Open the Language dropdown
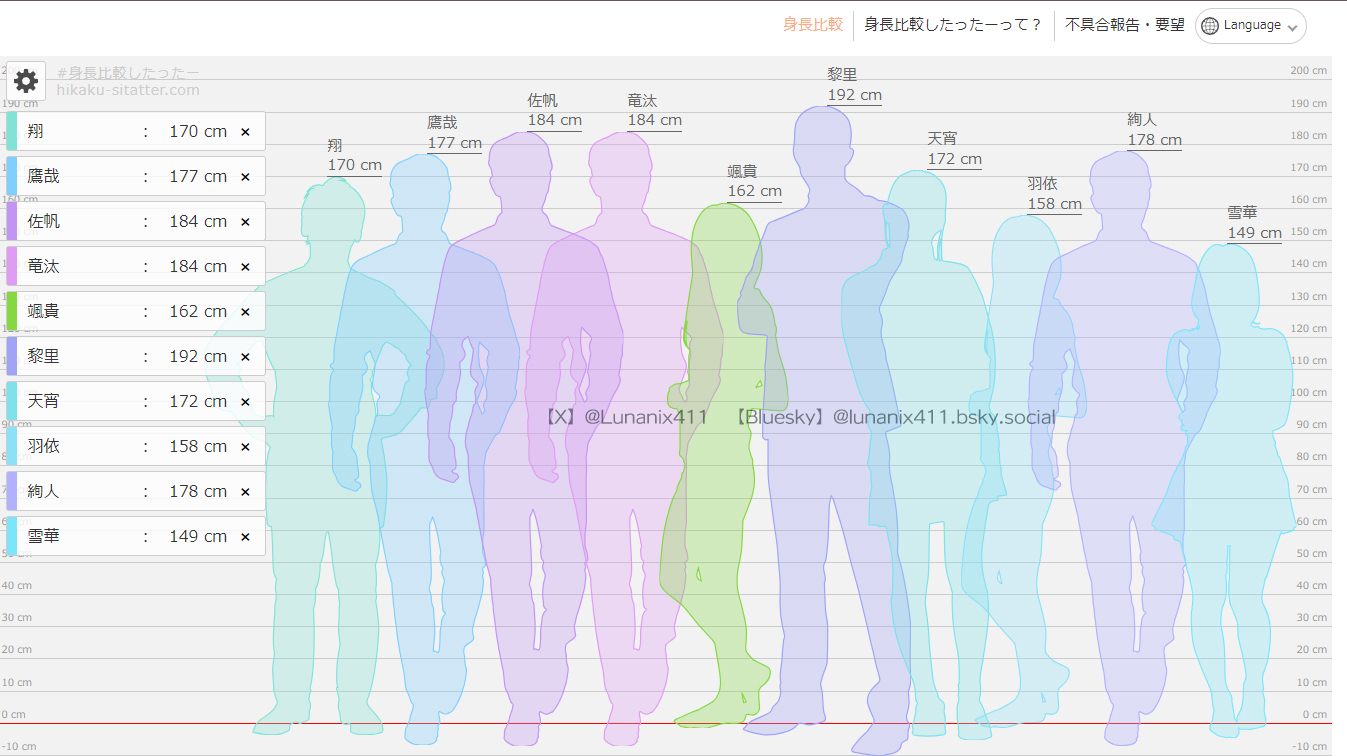Viewport: 1347px width, 756px height. 1251,26
